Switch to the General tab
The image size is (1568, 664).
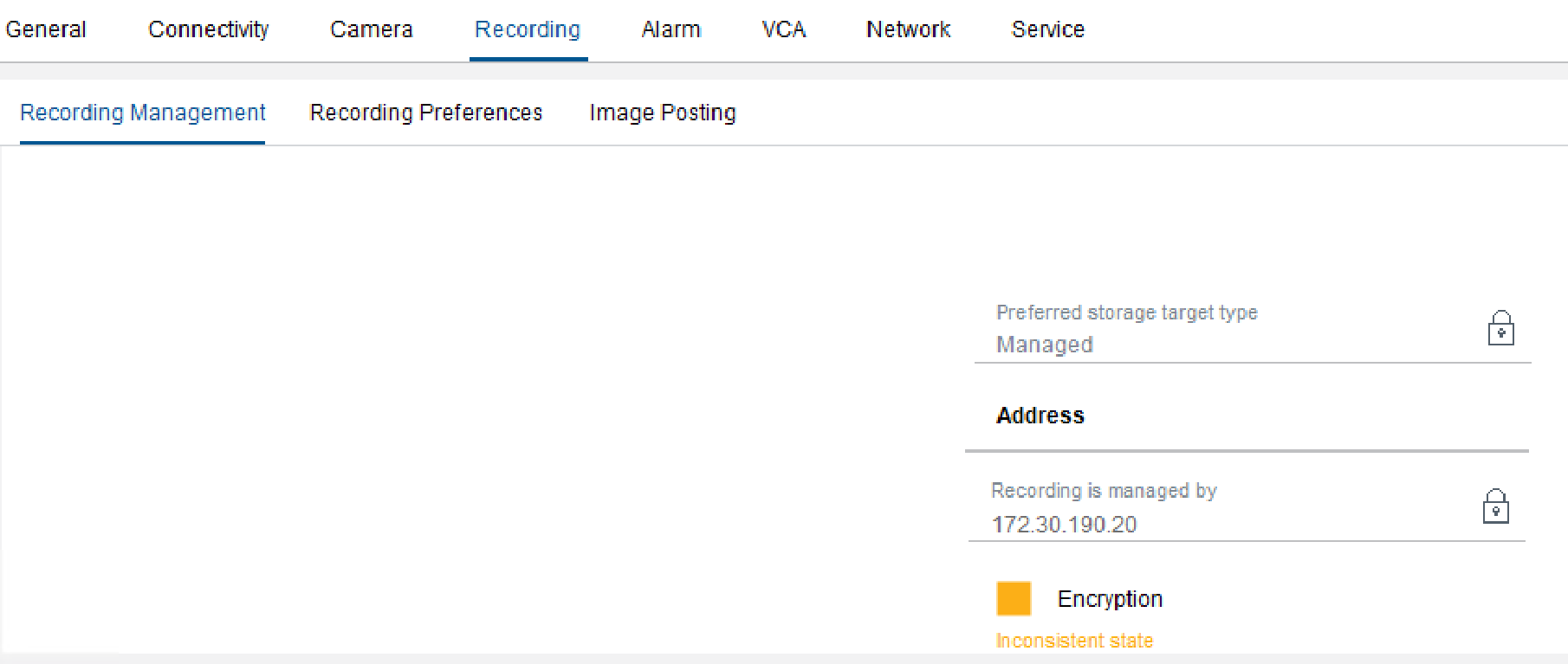46,29
